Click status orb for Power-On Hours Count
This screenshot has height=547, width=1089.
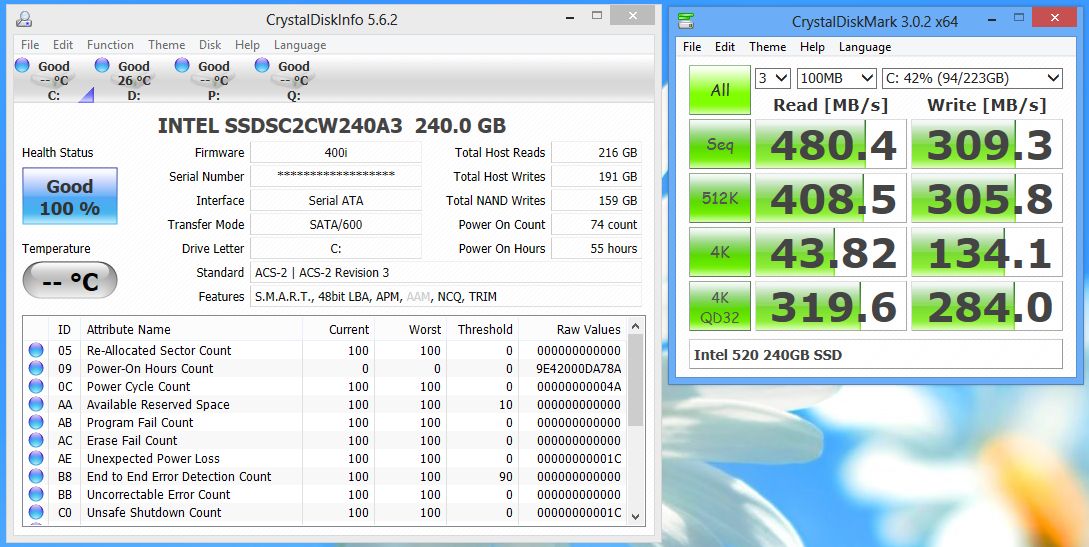(x=36, y=369)
